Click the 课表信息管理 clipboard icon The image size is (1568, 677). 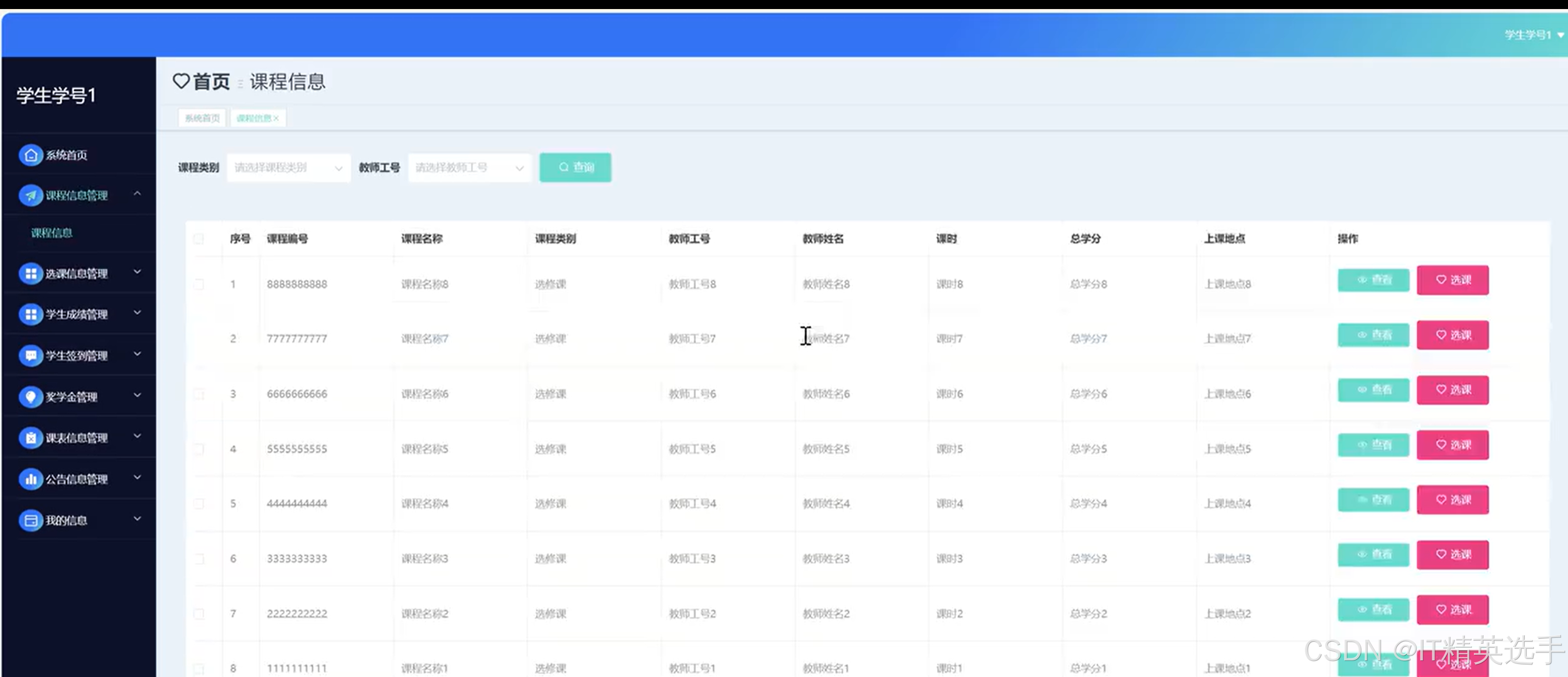[30, 438]
